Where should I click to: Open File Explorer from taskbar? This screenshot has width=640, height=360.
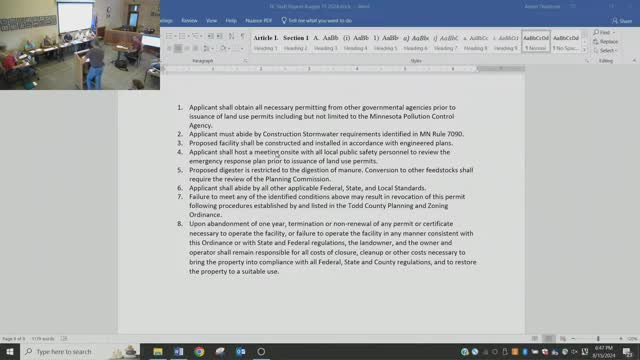click(x=158, y=351)
